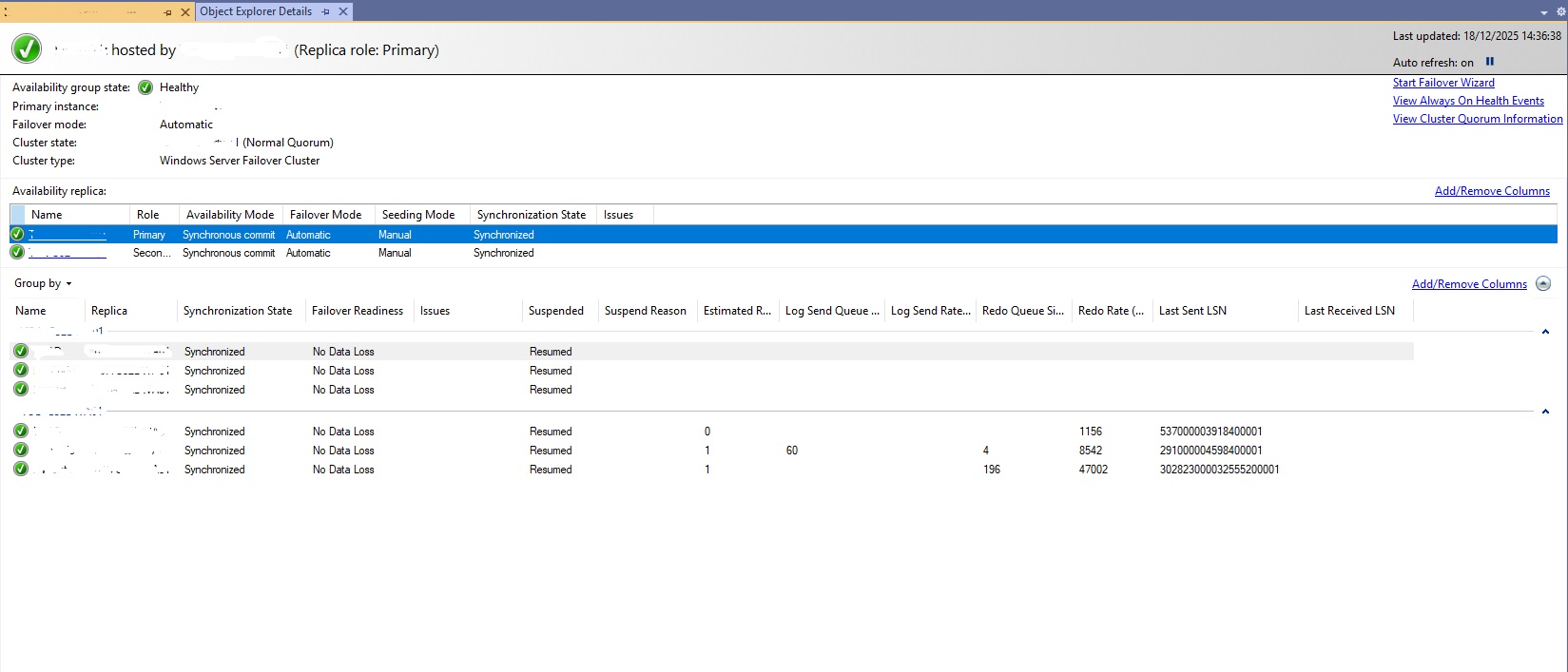
Task: Click Add/Remove Columns for availability replica grid
Action: [1492, 191]
